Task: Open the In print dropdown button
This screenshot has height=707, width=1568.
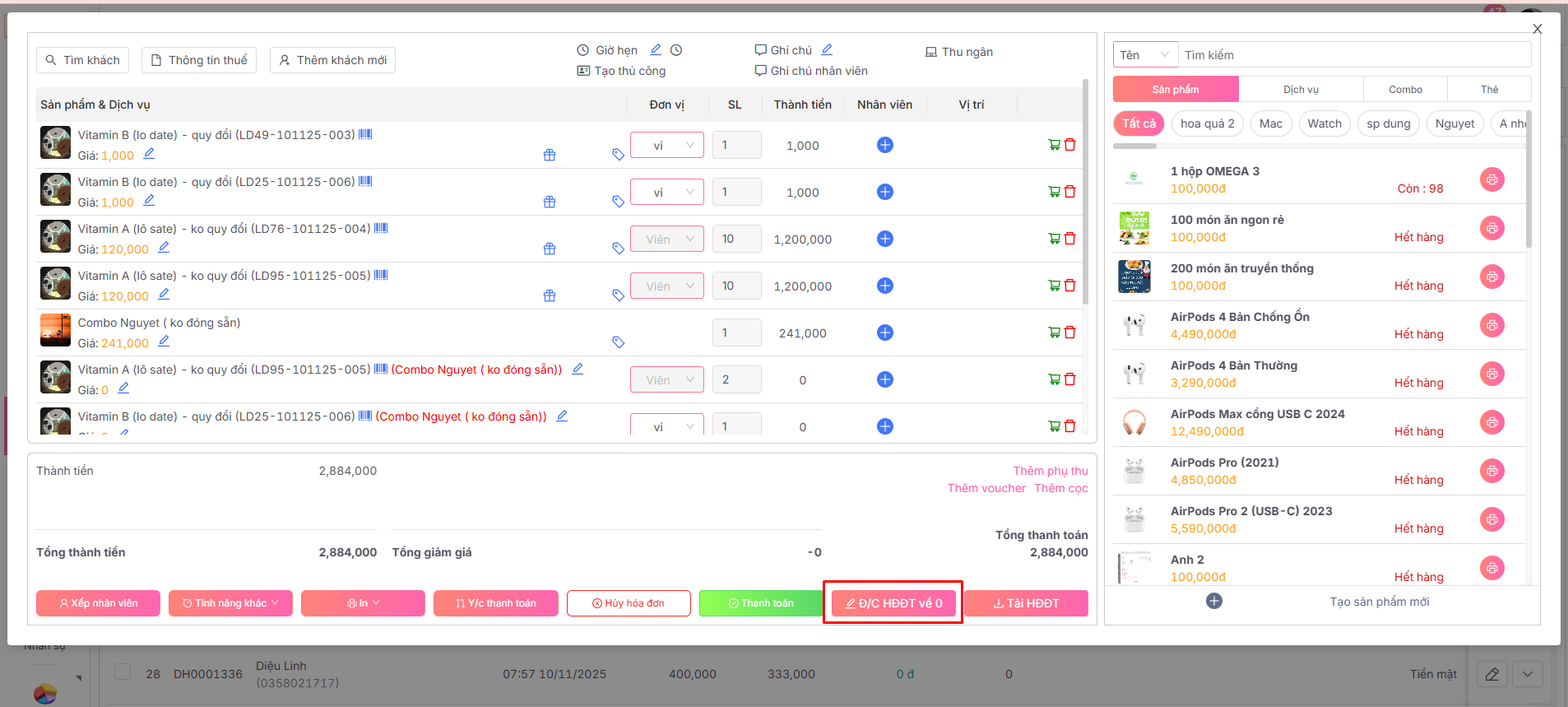Action: coord(363,603)
